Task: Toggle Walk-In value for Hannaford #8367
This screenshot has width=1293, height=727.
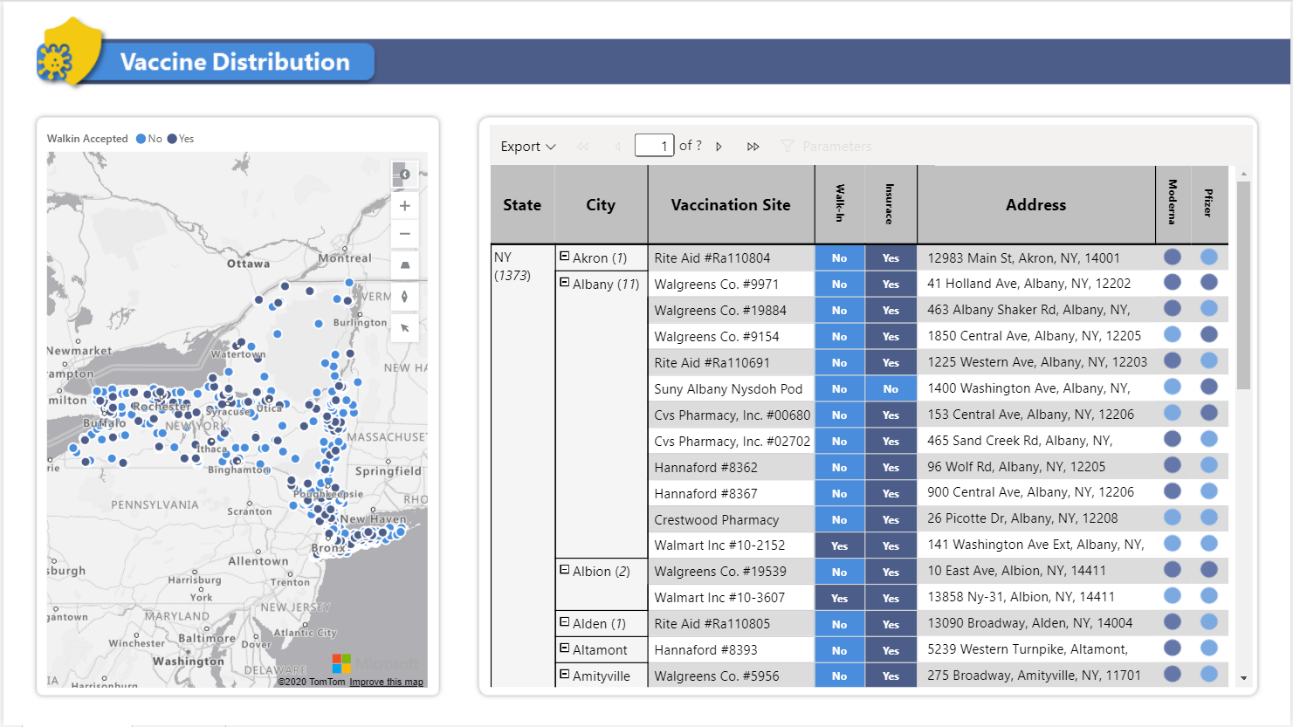Action: pyautogui.click(x=840, y=493)
